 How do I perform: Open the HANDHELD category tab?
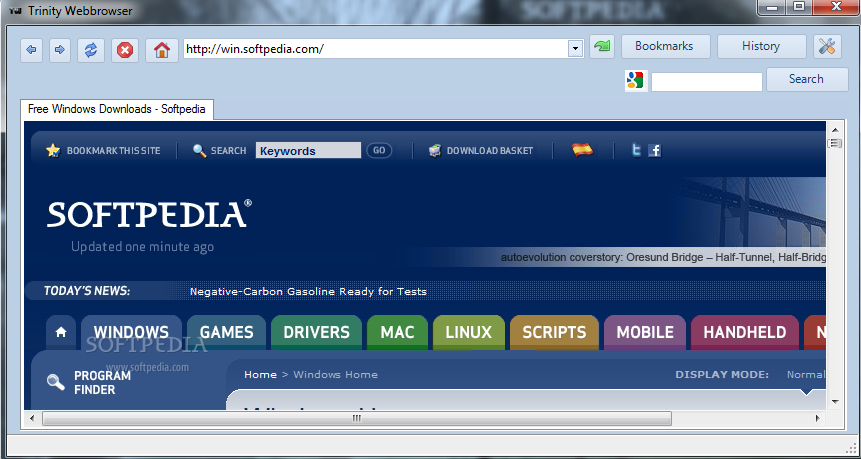745,332
